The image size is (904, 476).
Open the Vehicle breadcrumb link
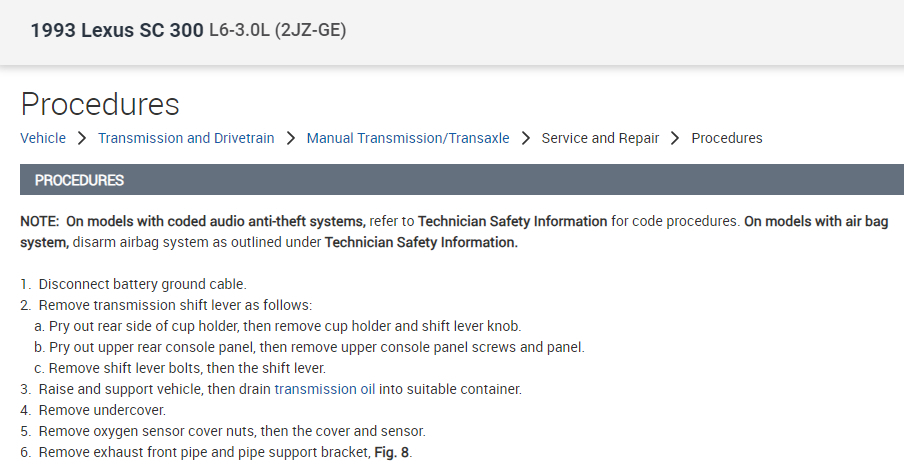click(x=43, y=138)
